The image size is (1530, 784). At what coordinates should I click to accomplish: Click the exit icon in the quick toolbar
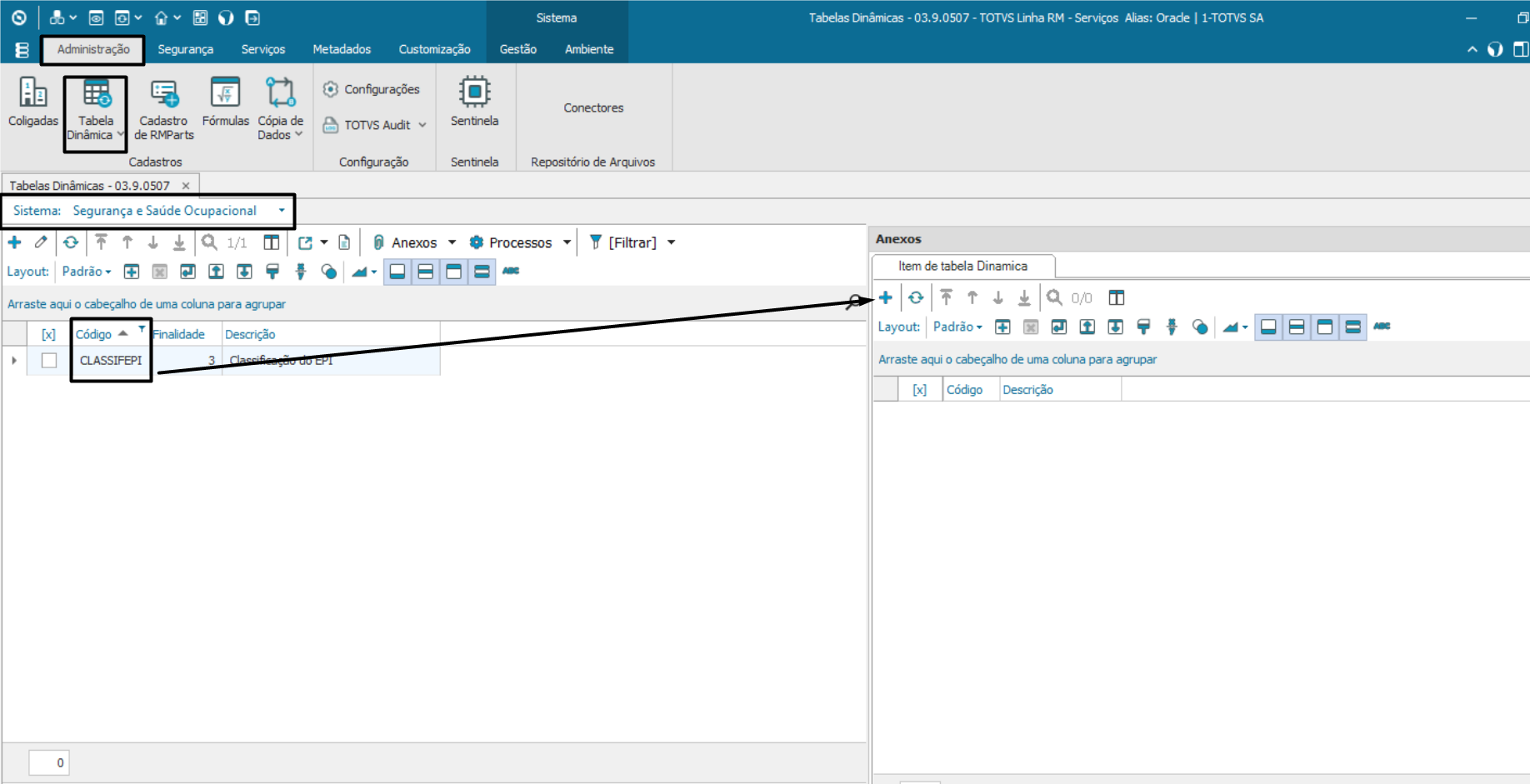[x=252, y=17]
